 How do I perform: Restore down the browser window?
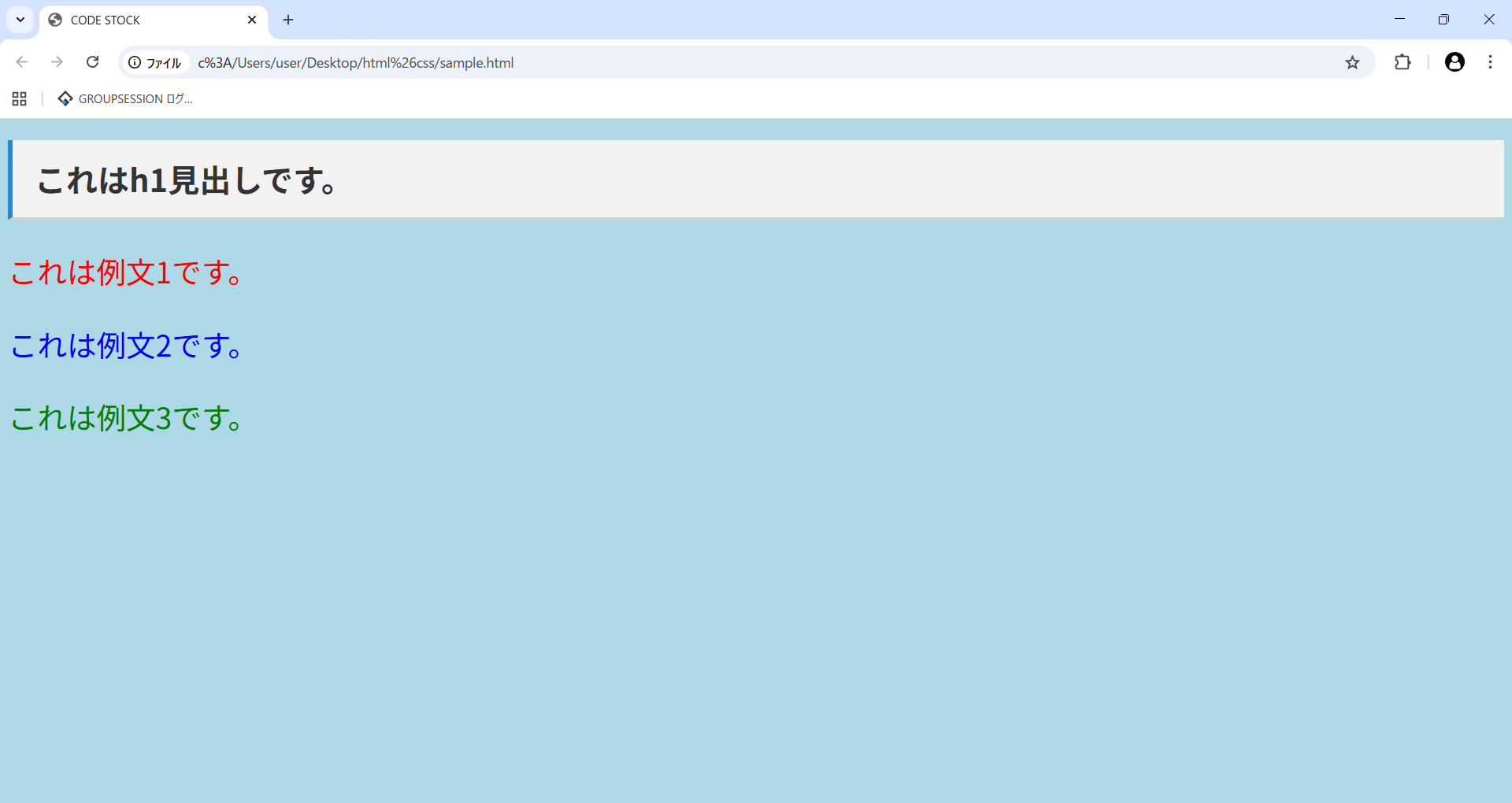pyautogui.click(x=1443, y=20)
